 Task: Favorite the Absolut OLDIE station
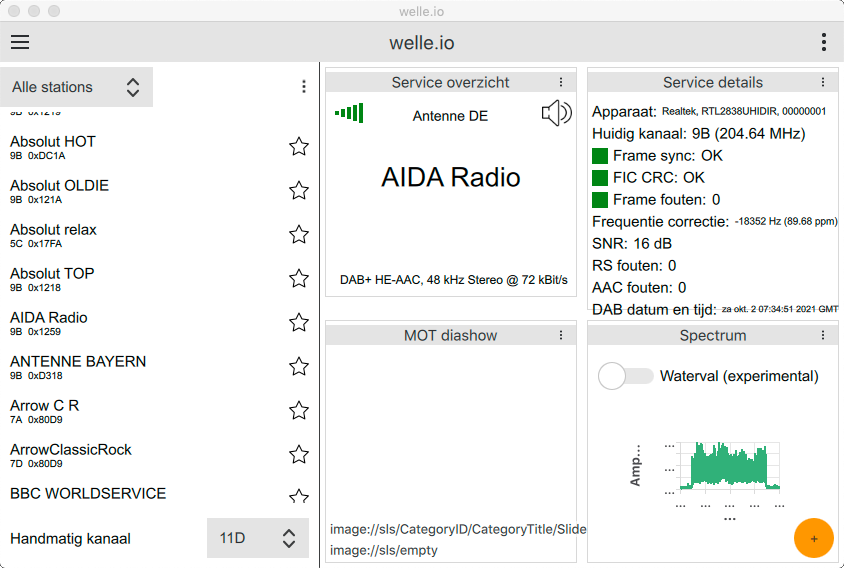(x=299, y=191)
